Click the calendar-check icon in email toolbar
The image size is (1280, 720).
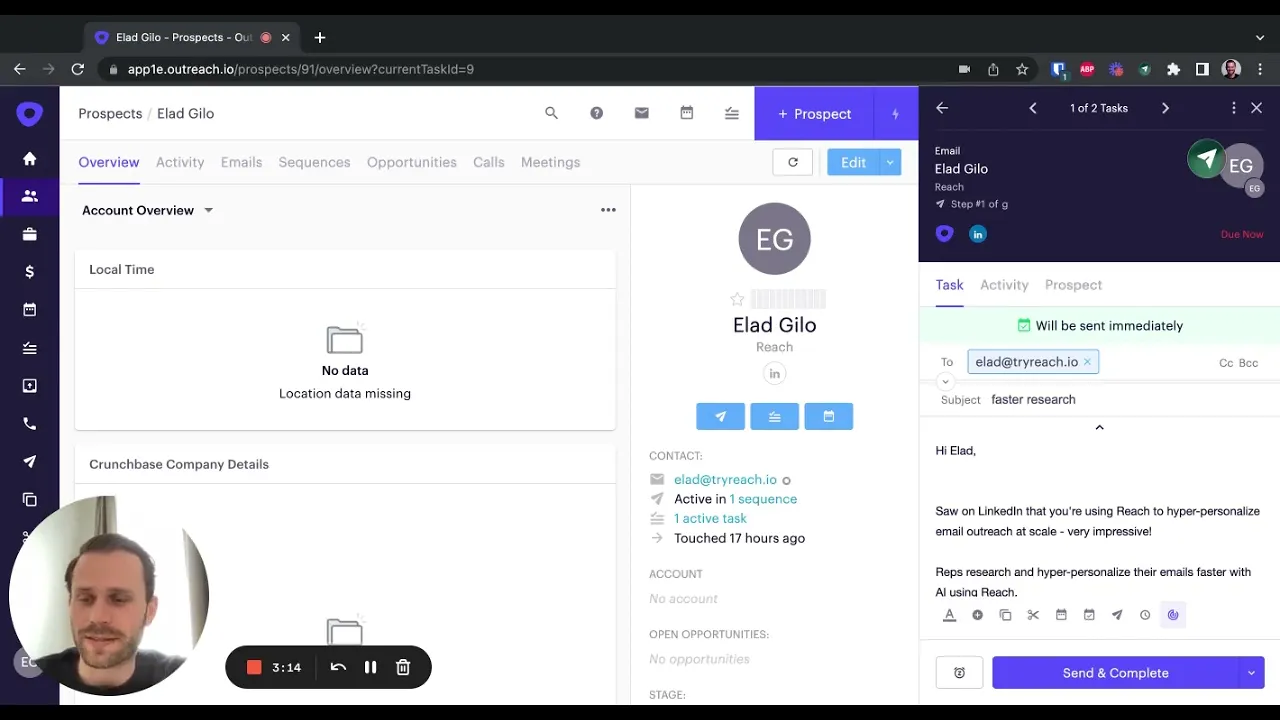pos(1089,615)
